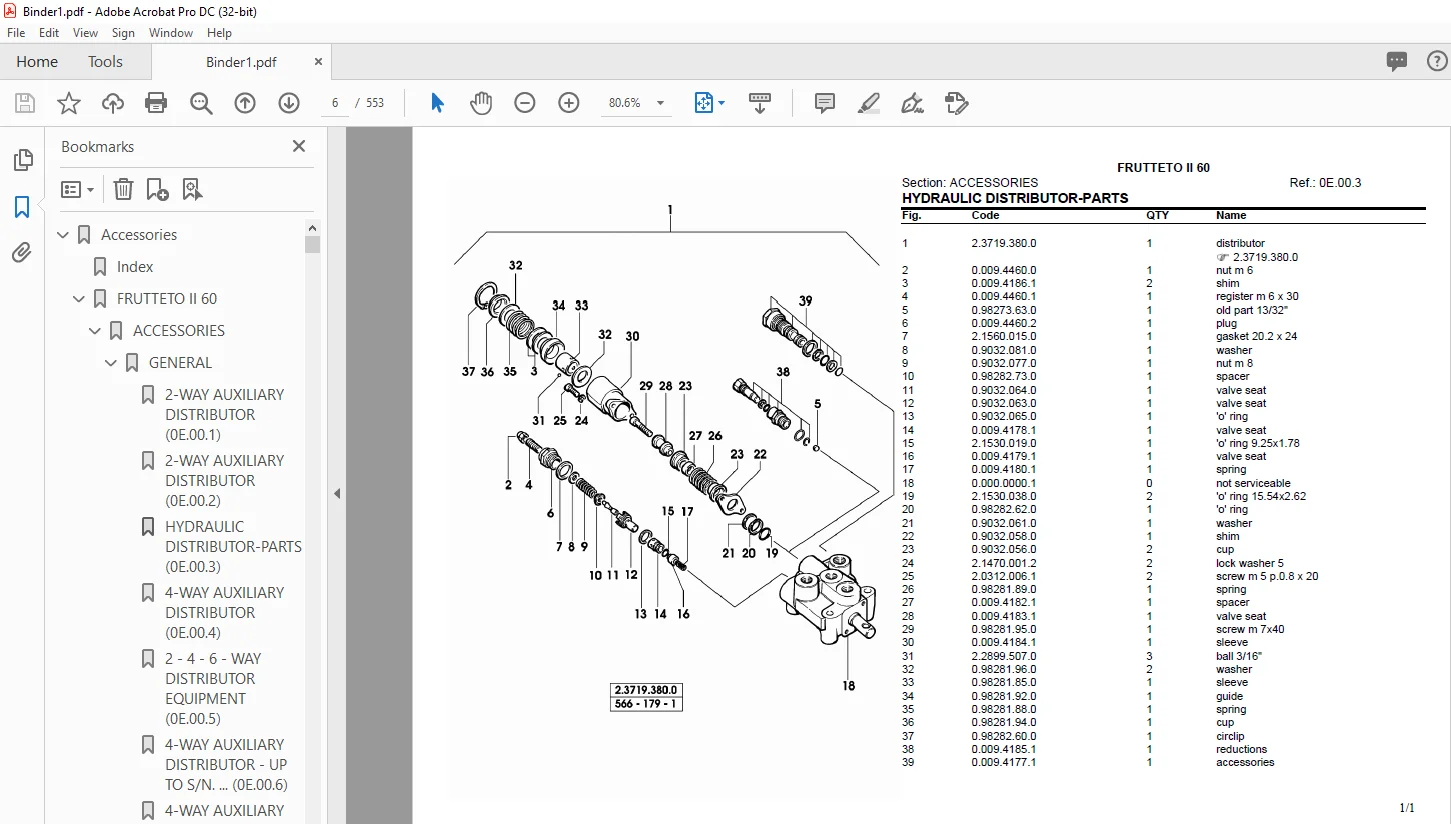
Task: Click the Save file icon in toolbar
Action: coord(25,103)
